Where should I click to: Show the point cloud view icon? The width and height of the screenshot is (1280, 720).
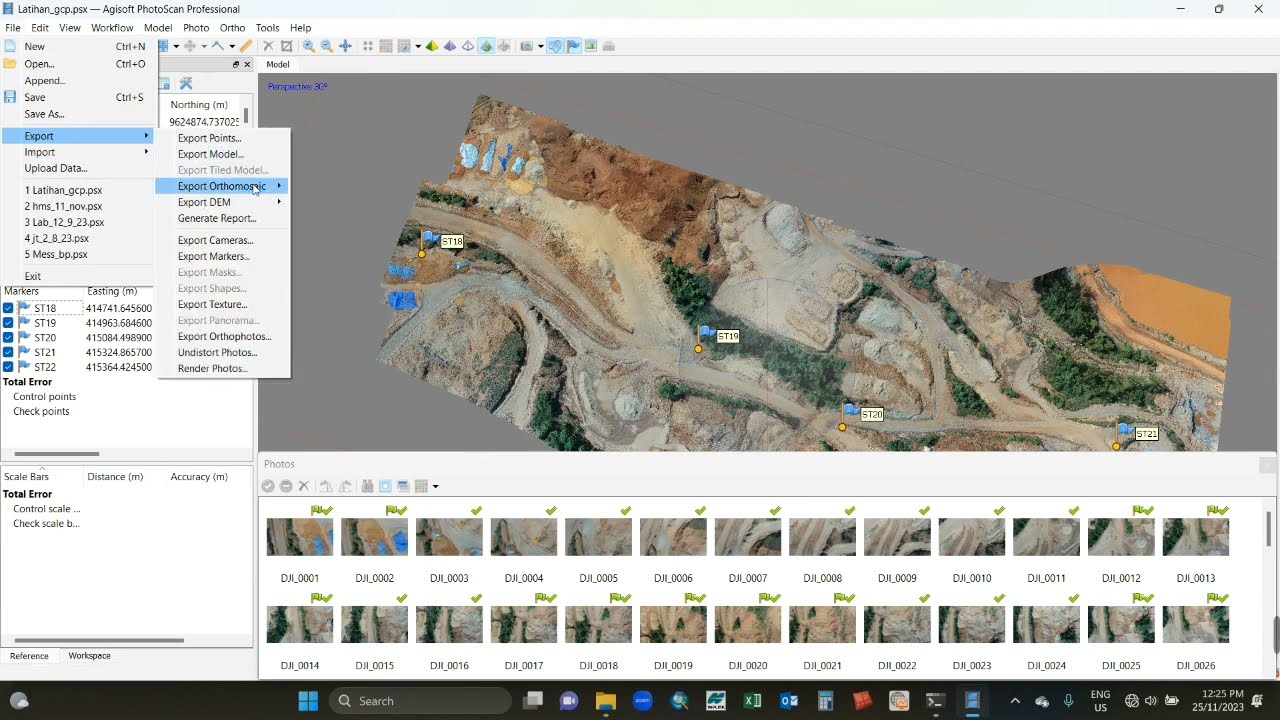pos(367,46)
